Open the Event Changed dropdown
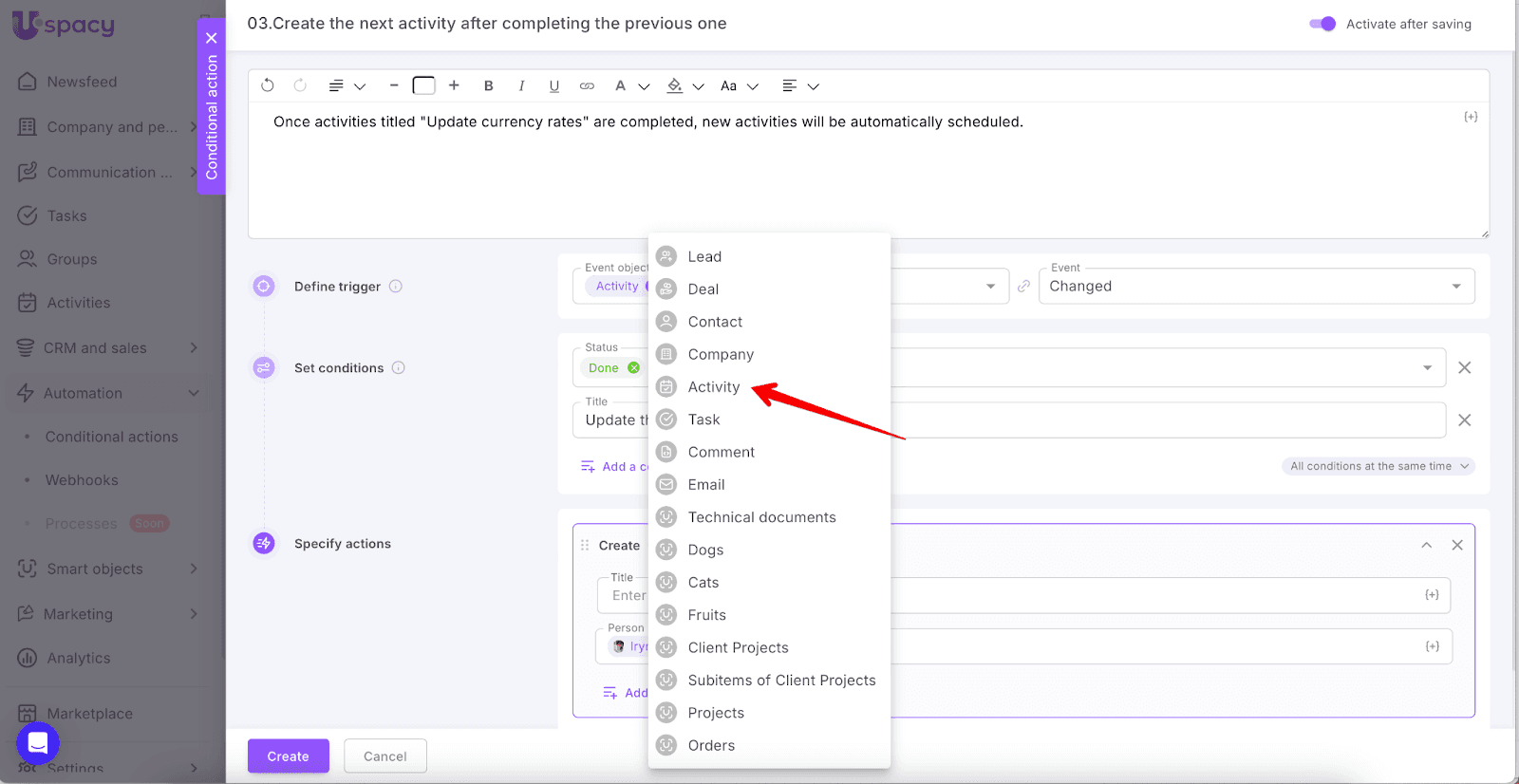The image size is (1519, 784). [x=1256, y=287]
